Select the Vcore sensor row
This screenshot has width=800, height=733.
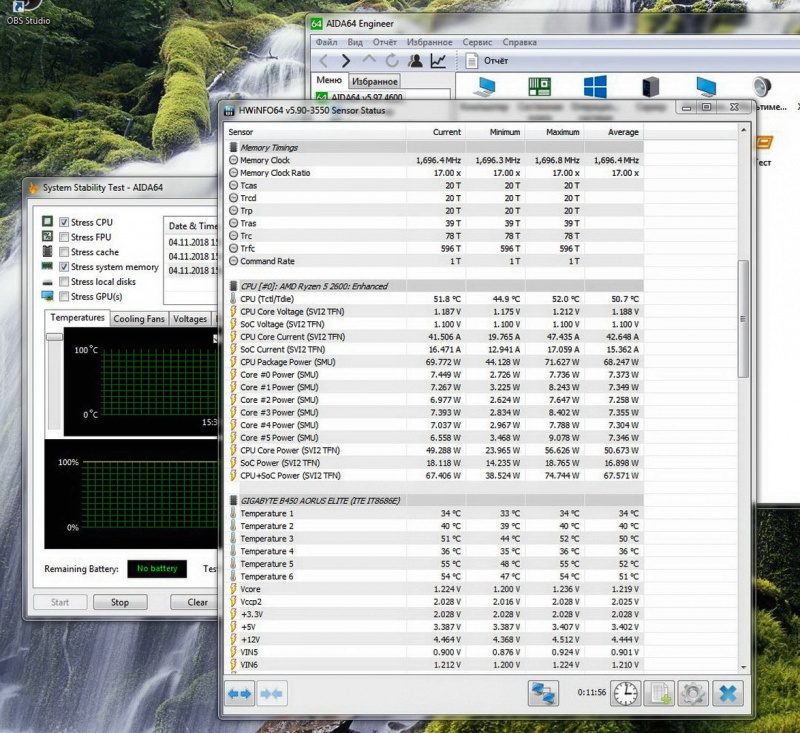pos(435,589)
